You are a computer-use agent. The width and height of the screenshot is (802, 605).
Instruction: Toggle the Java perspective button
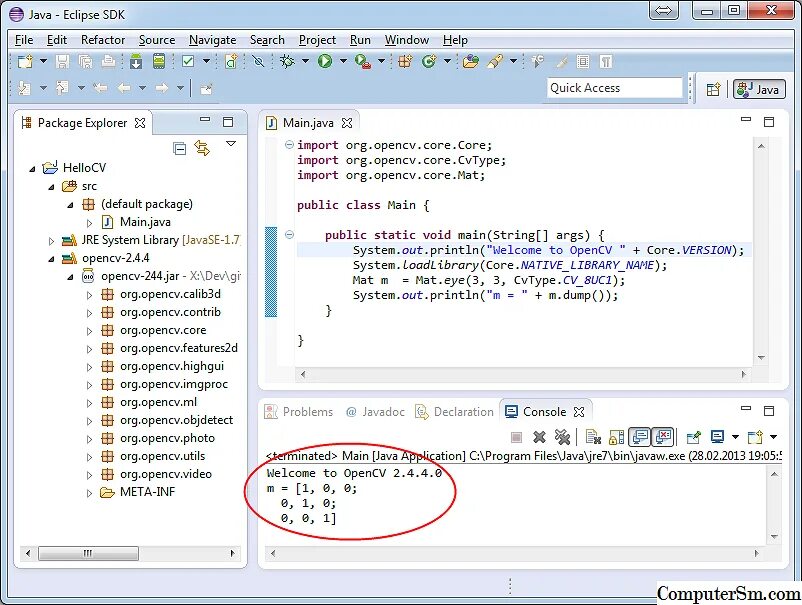759,89
